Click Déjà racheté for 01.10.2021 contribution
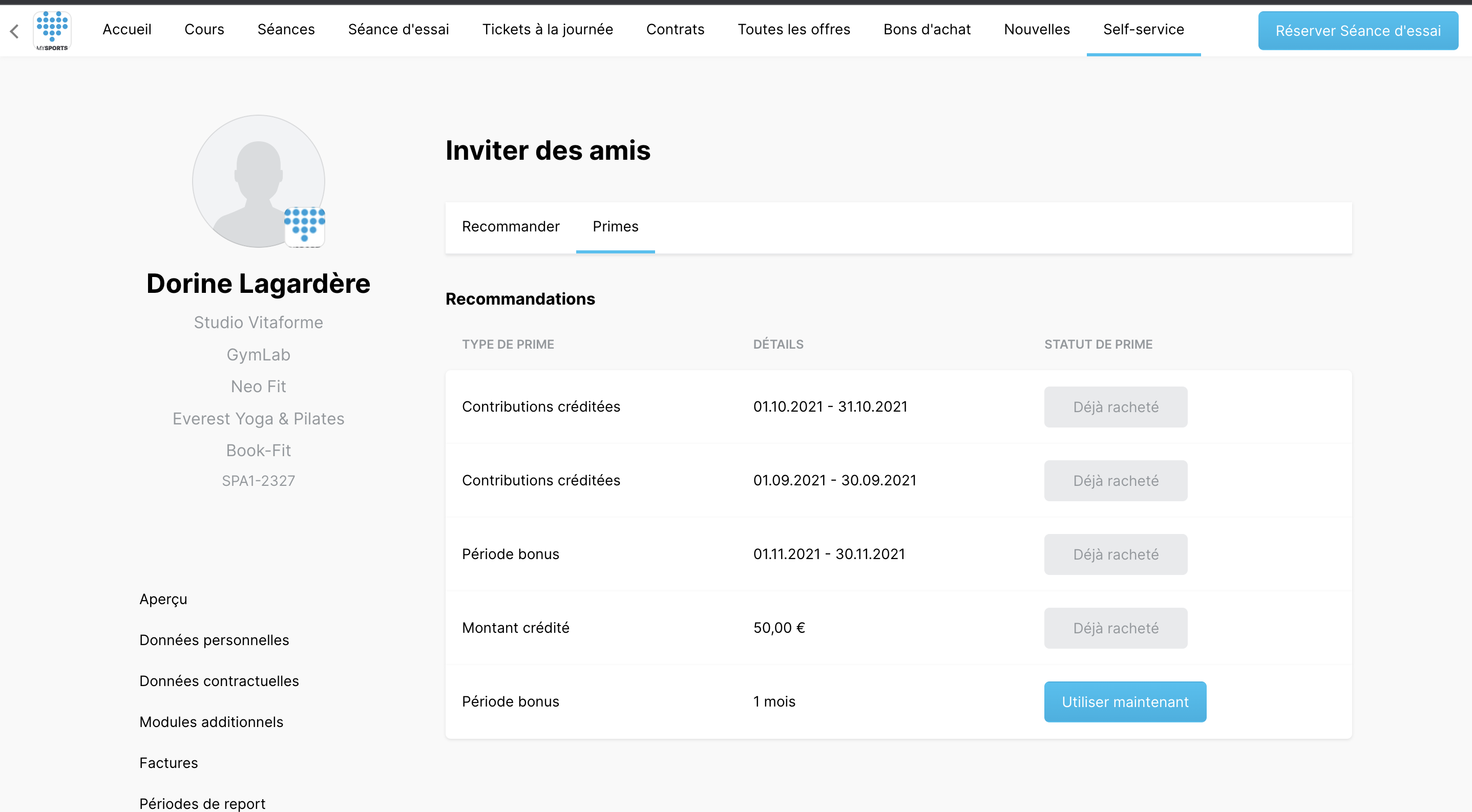Image resolution: width=1472 pixels, height=812 pixels. pyautogui.click(x=1116, y=407)
